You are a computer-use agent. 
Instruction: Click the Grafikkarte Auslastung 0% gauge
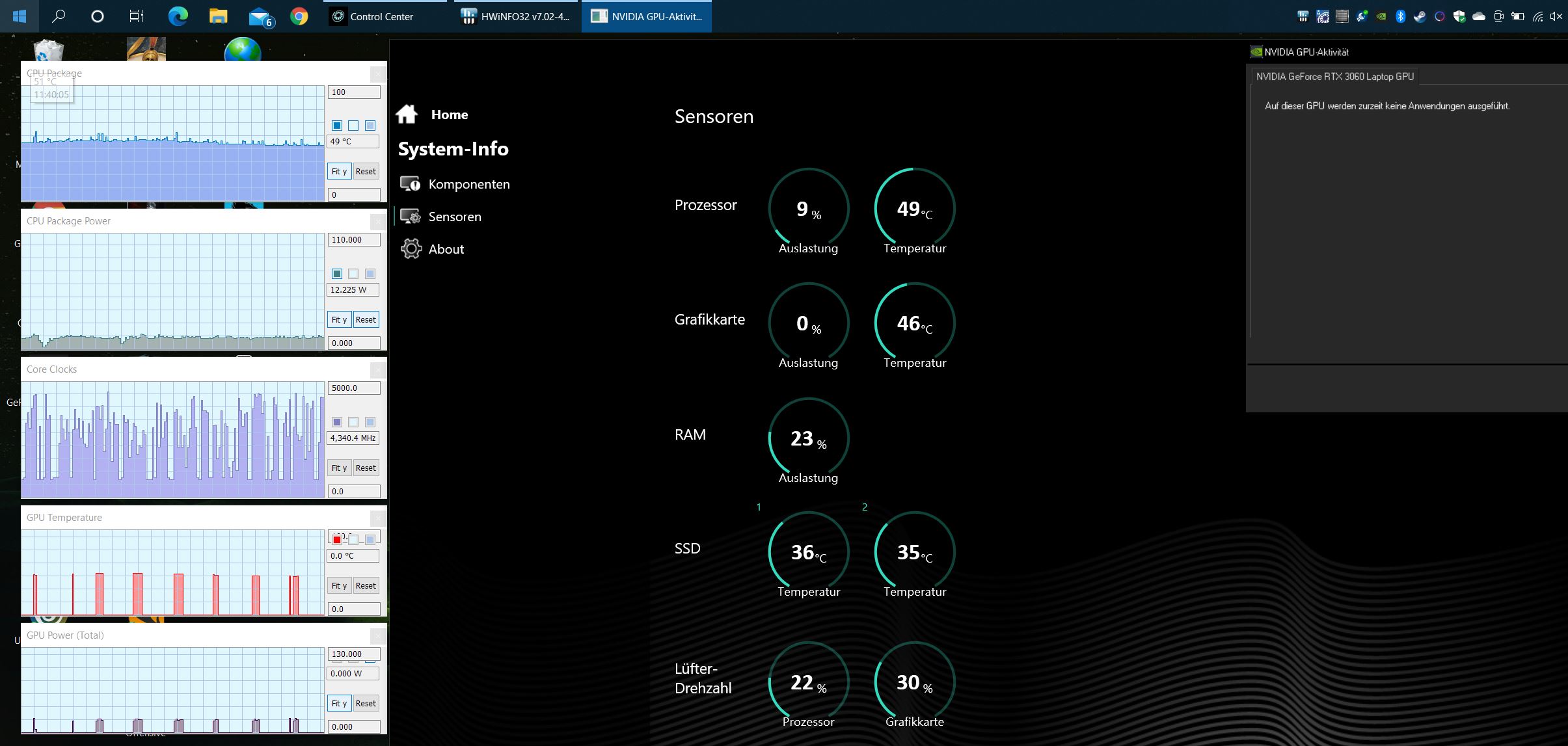pyautogui.click(x=809, y=323)
